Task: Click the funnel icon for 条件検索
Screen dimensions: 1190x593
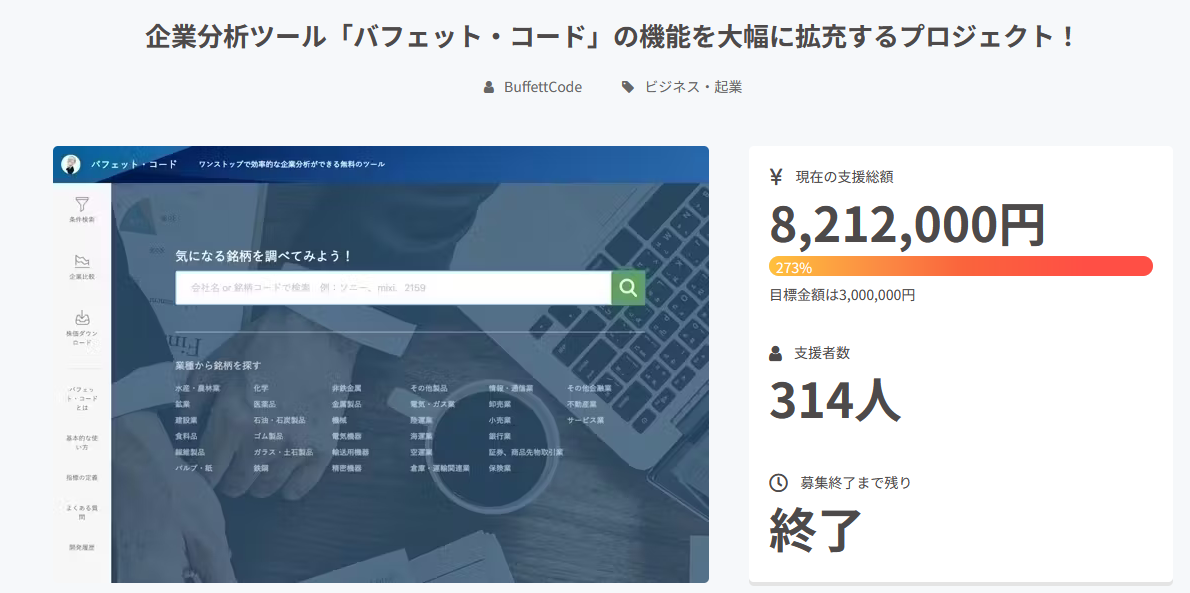Action: tap(82, 204)
